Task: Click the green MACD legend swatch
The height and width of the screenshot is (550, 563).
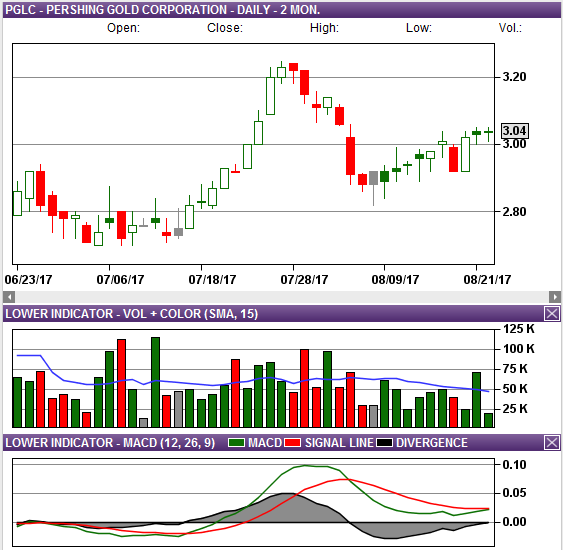Action: point(237,443)
